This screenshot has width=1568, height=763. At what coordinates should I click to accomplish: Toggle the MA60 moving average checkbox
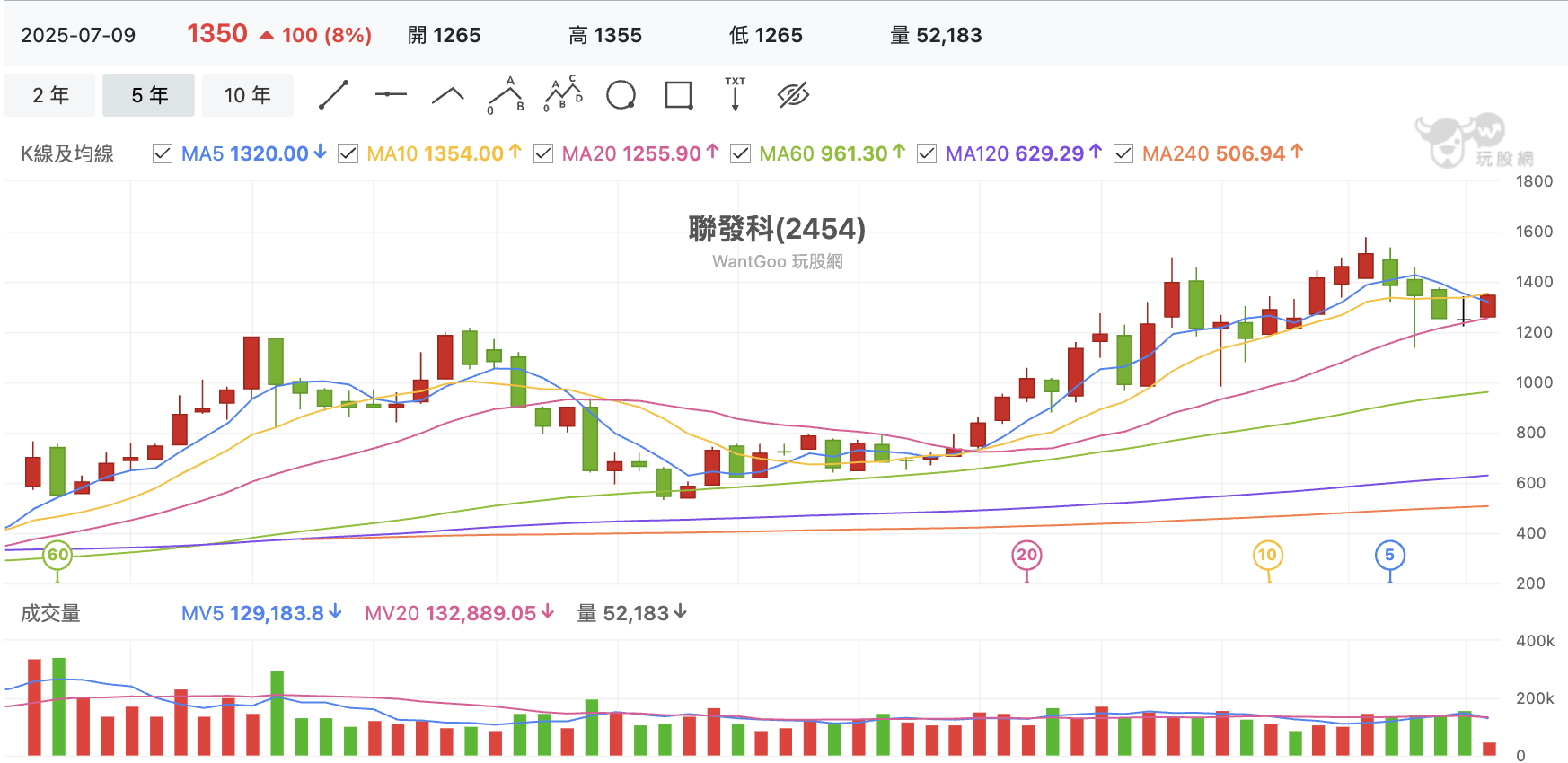point(741,153)
